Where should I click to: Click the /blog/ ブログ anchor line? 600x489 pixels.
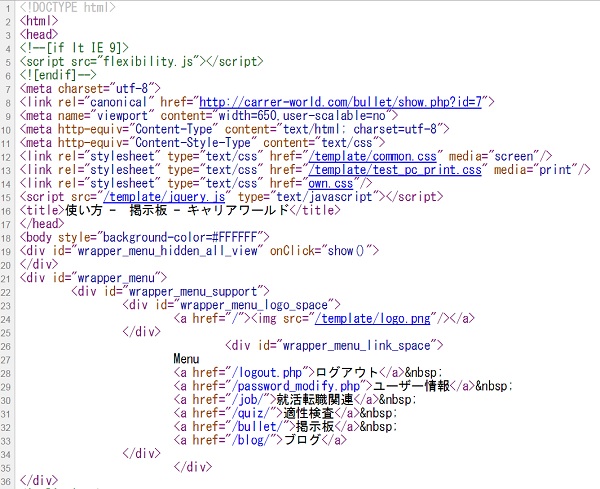point(260,440)
